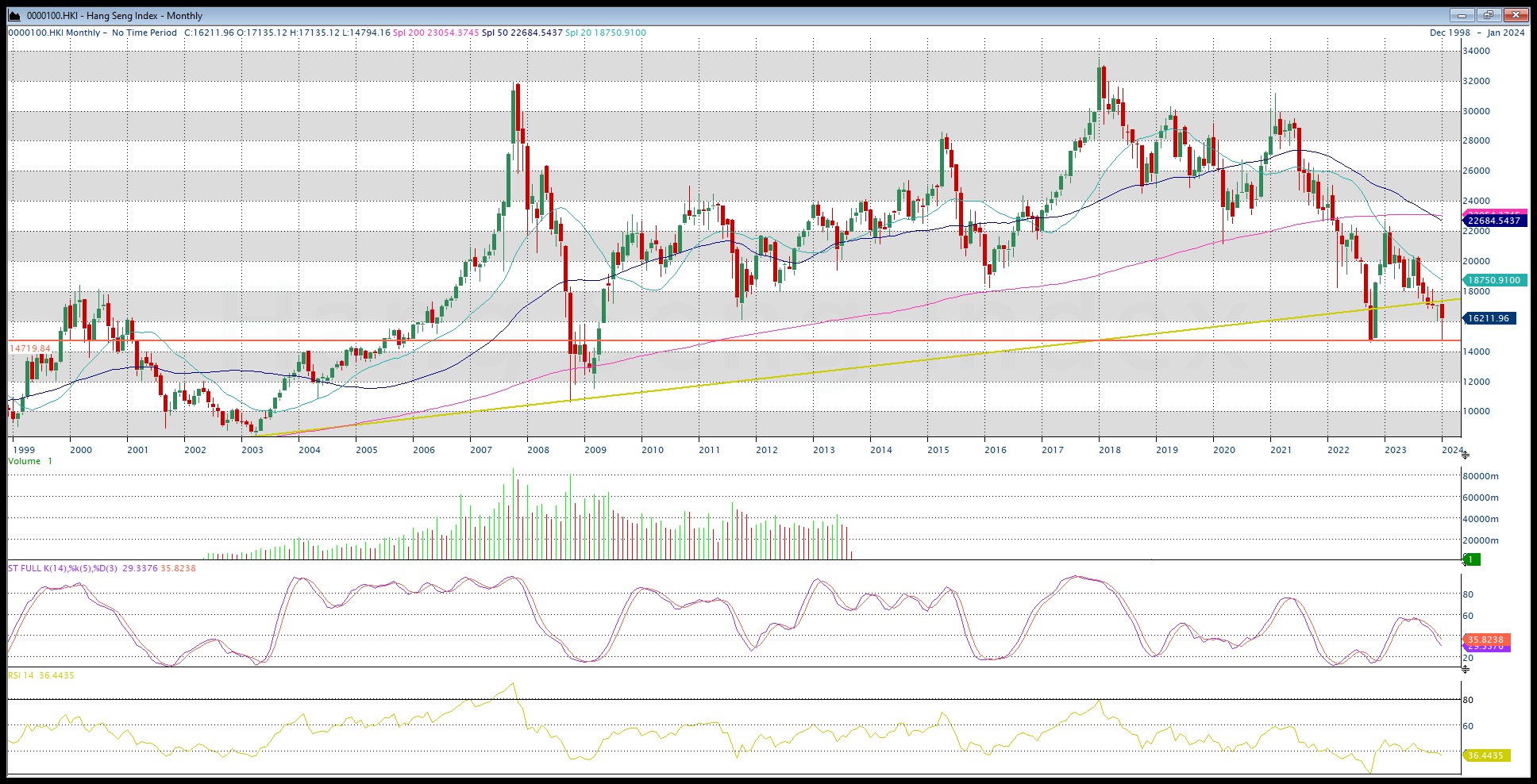This screenshot has width=1537, height=784.
Task: Click the 2018 year label on time axis
Action: pyautogui.click(x=1110, y=450)
